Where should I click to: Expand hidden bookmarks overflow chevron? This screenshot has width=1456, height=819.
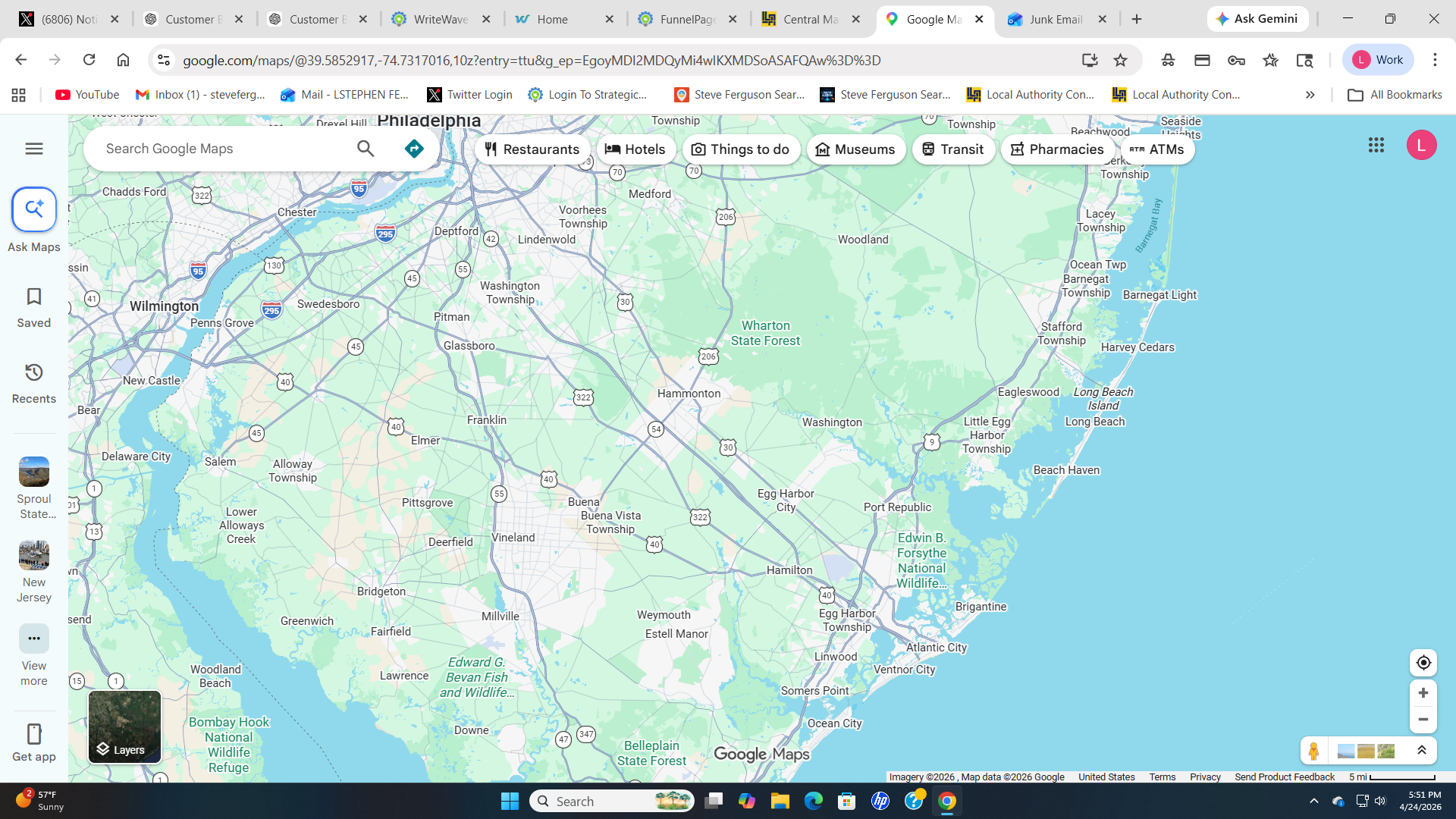point(1310,95)
